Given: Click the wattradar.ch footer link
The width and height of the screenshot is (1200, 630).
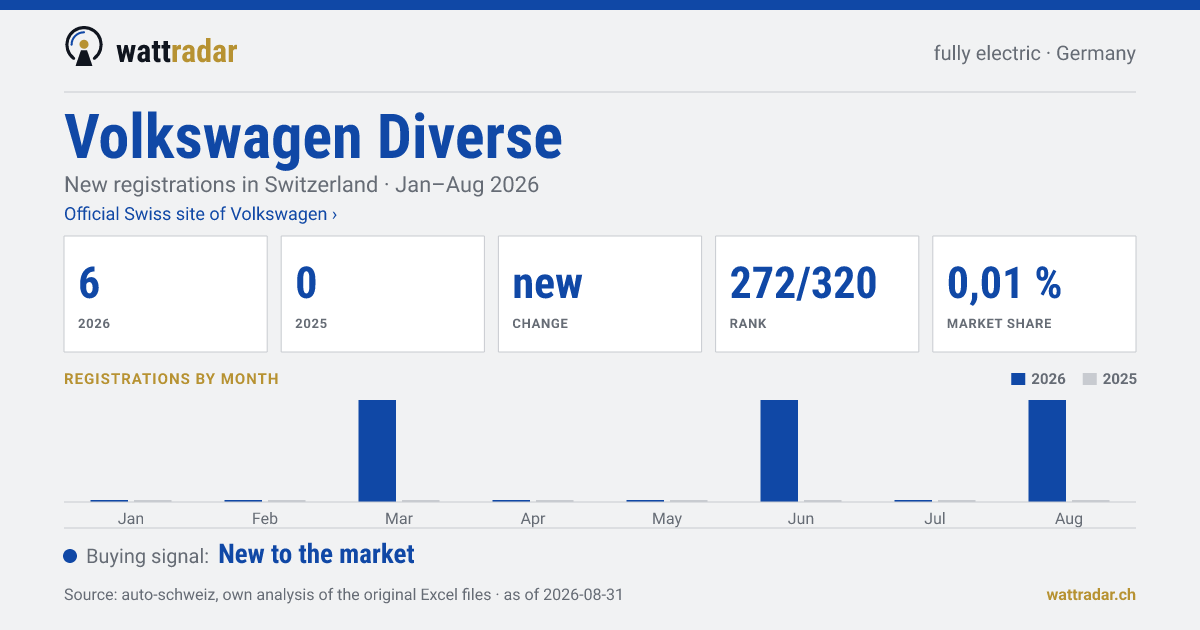Looking at the screenshot, I should coord(1091,594).
